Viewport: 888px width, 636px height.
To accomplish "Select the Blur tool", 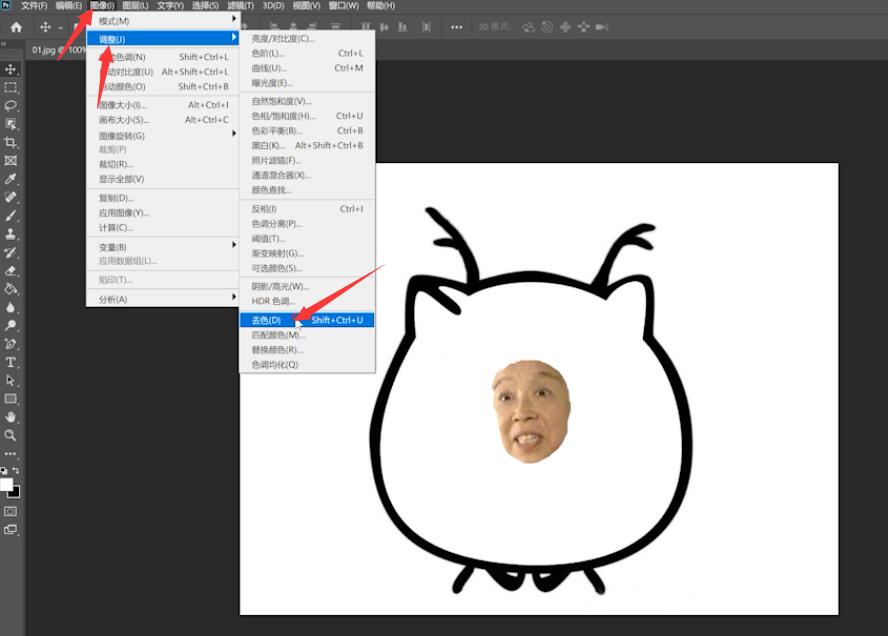I will coord(10,307).
